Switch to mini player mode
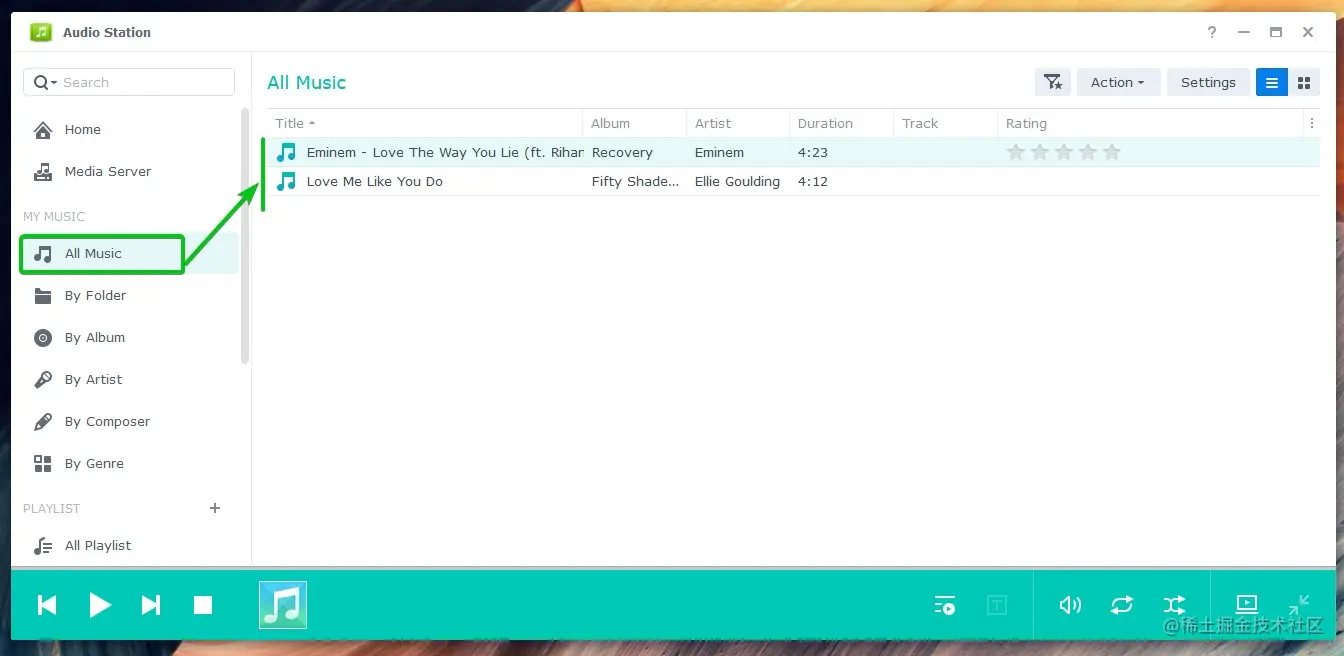 point(1246,605)
